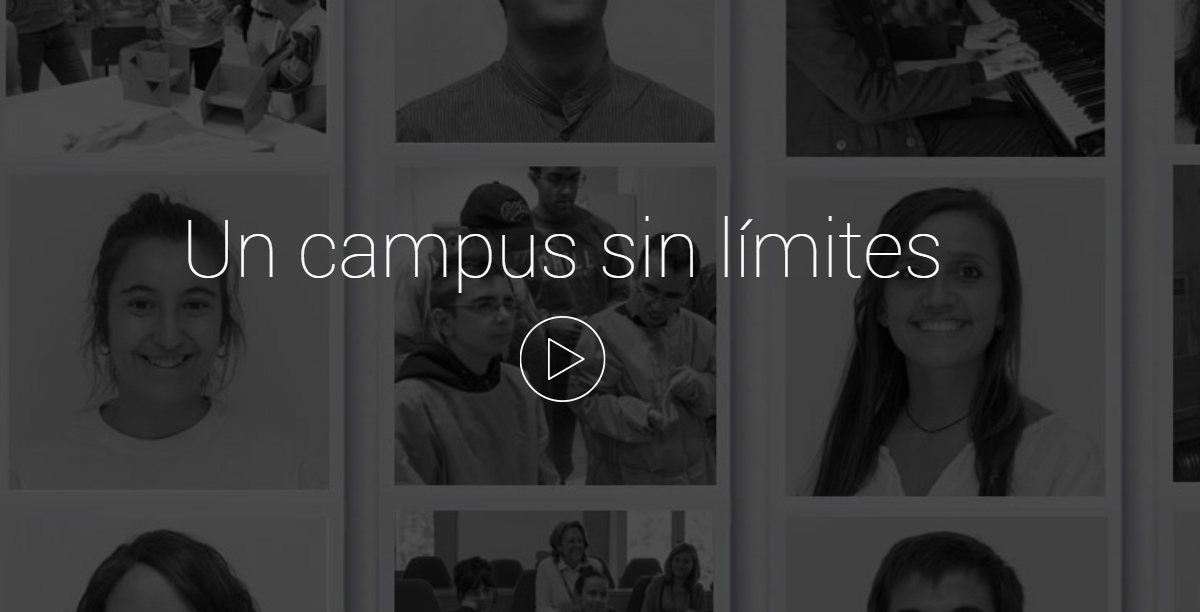Open the narrow cropped photo right of long-haired woman

point(1186,324)
